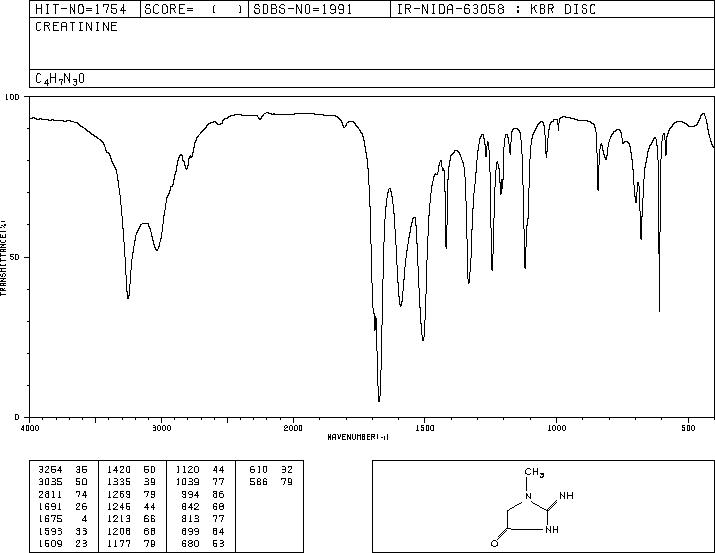
Task: Click the 100 label on the transmittance axis
Action: pos(12,97)
